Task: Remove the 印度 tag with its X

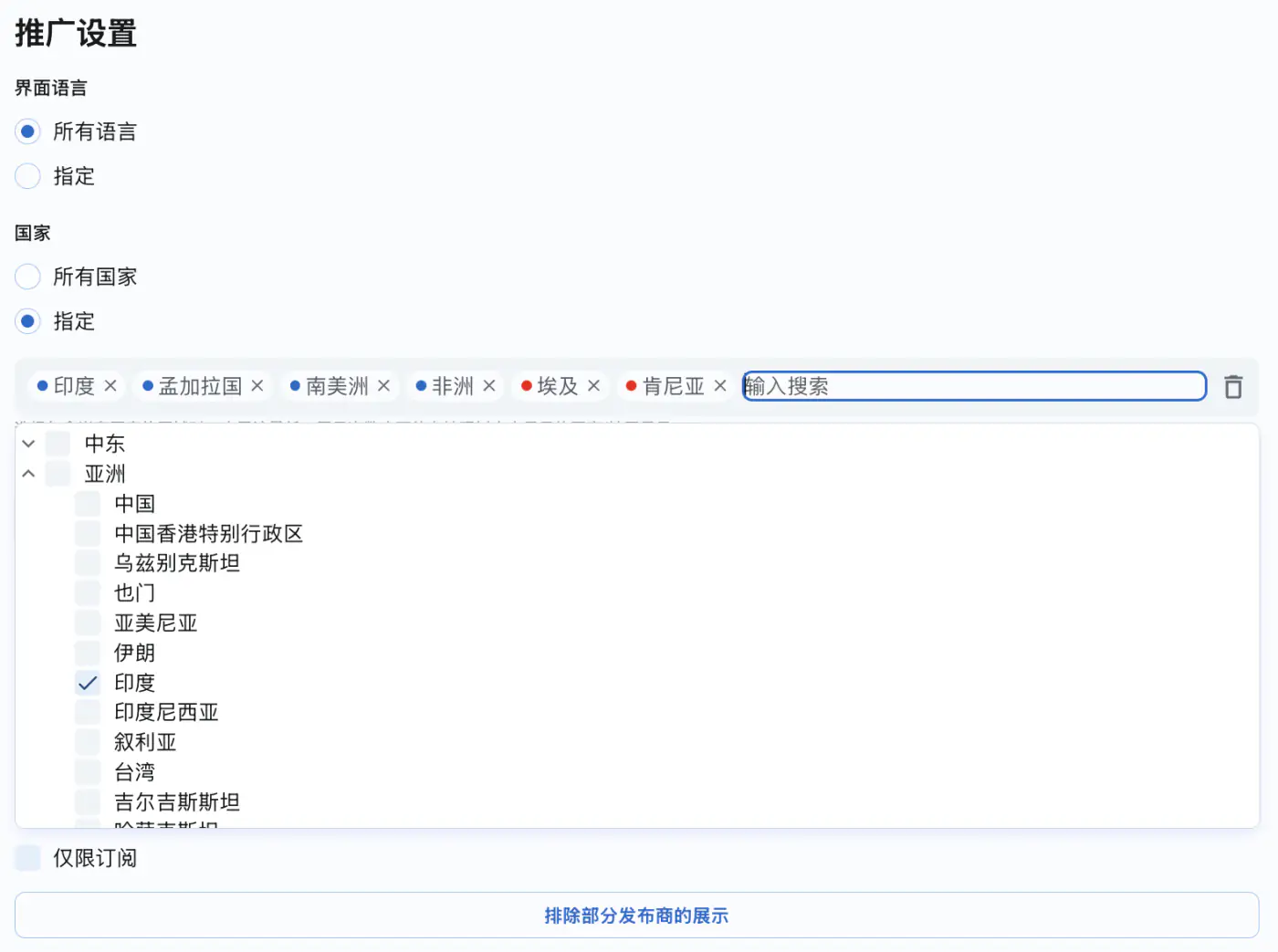Action: point(110,386)
